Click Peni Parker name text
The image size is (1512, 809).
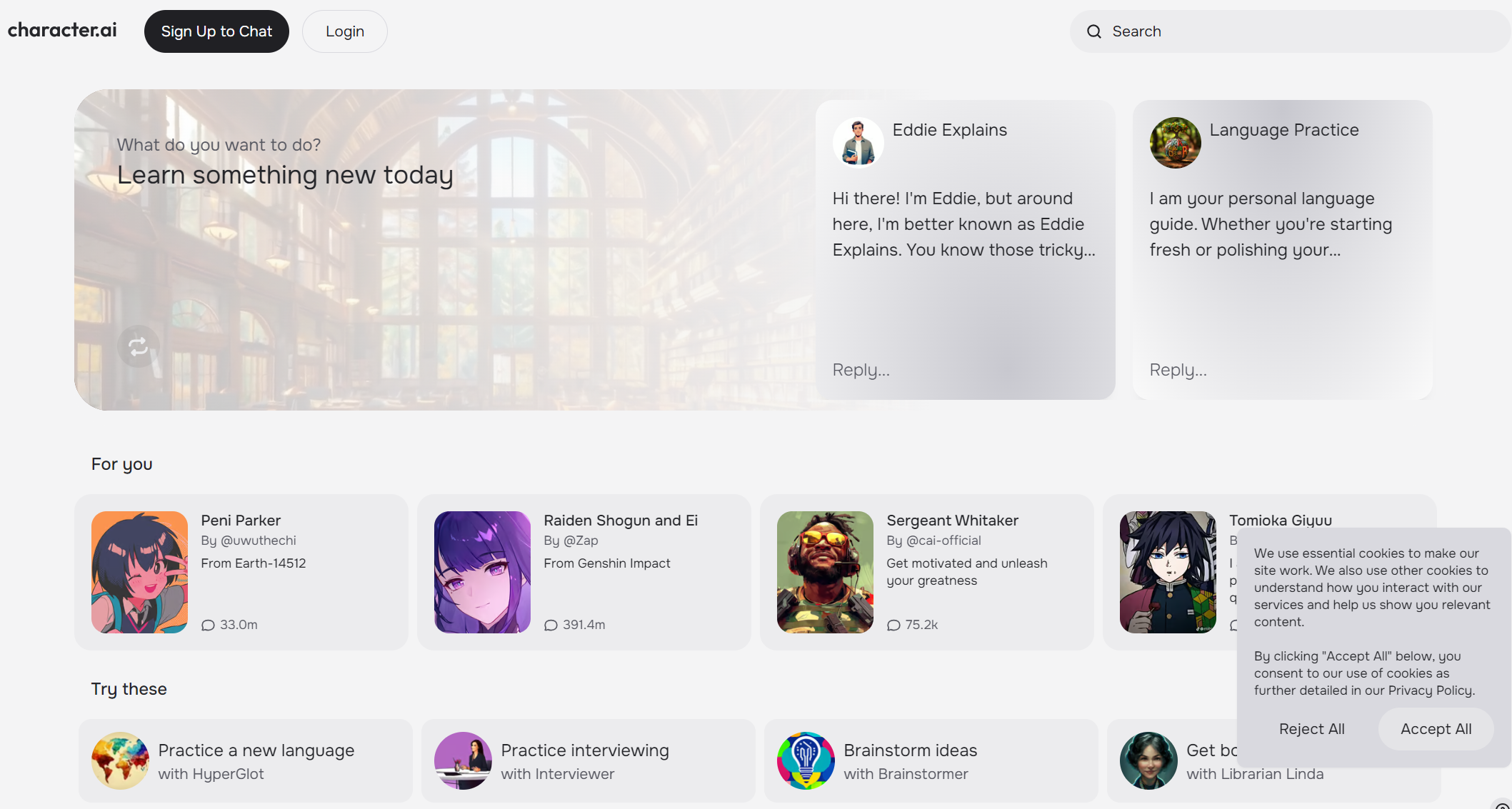click(x=241, y=521)
